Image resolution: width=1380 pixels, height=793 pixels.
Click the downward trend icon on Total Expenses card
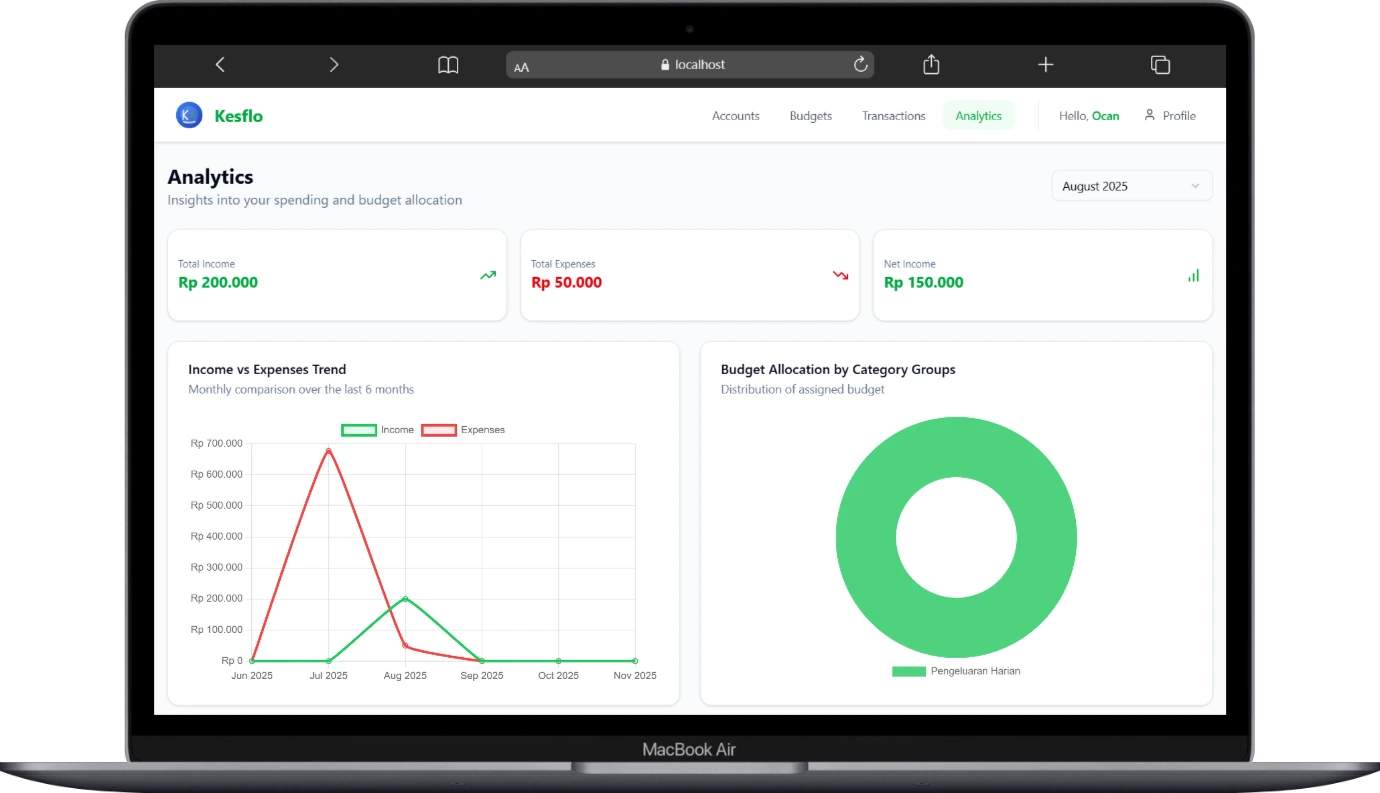tap(840, 275)
